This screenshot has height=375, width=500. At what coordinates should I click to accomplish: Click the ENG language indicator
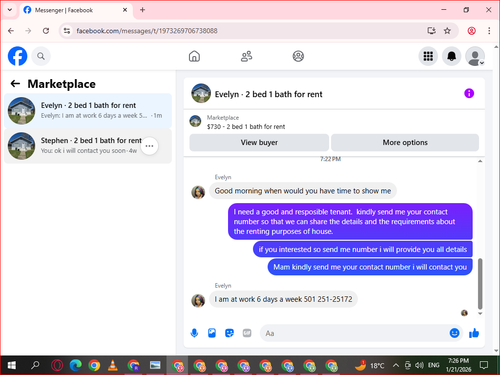[x=433, y=365]
